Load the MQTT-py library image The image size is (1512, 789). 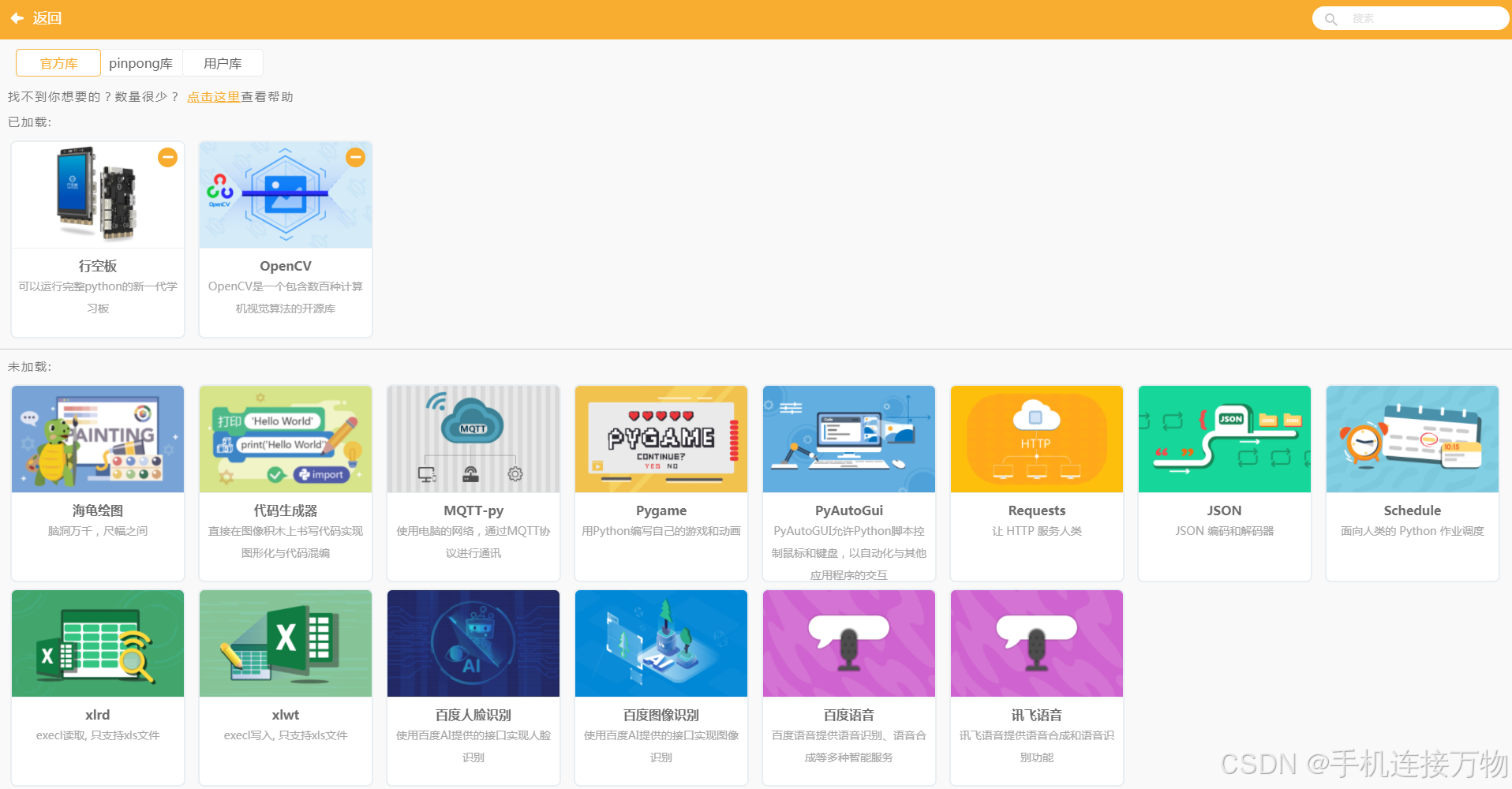coord(473,439)
